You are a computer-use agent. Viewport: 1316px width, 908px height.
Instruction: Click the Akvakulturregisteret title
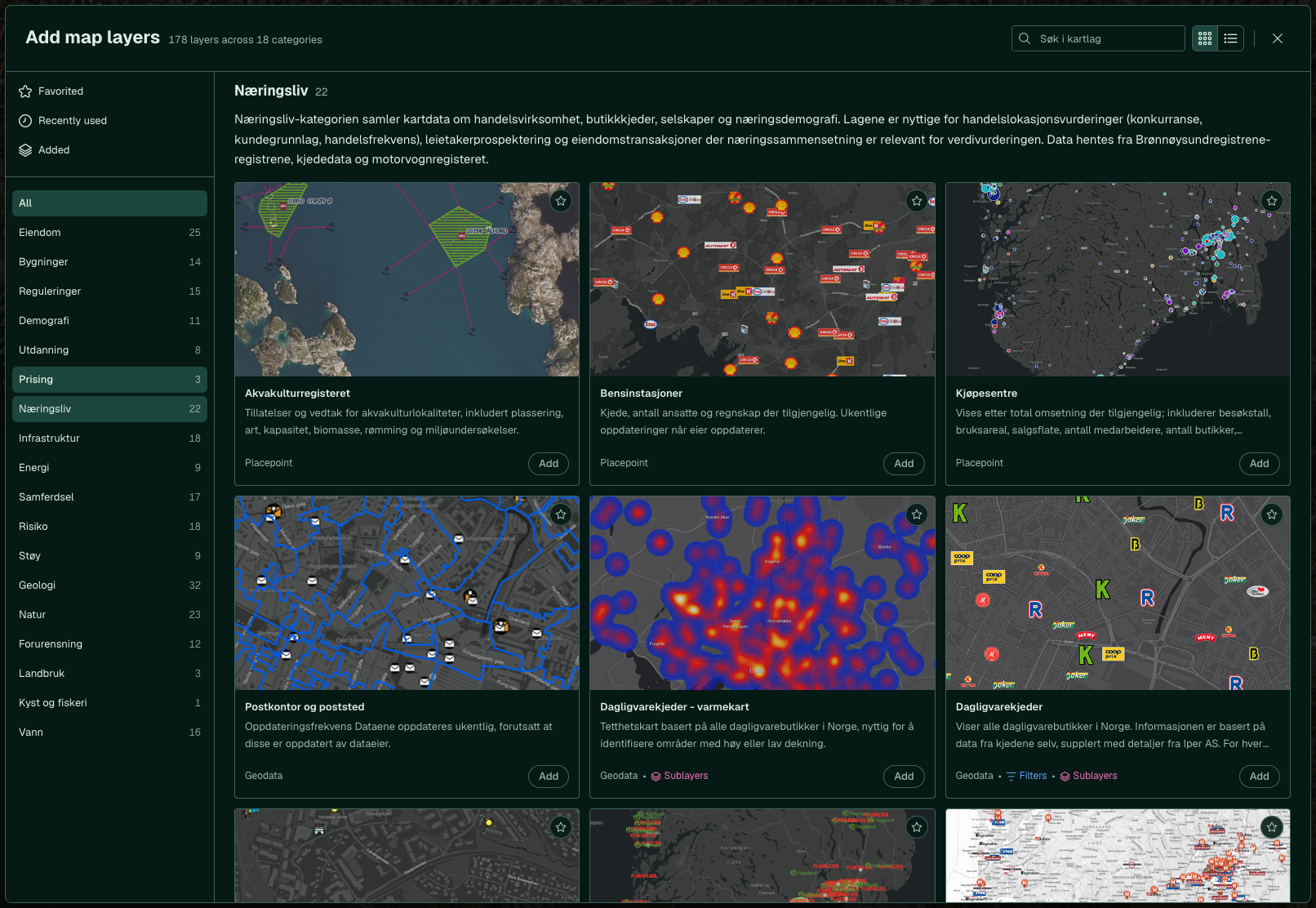coord(297,394)
